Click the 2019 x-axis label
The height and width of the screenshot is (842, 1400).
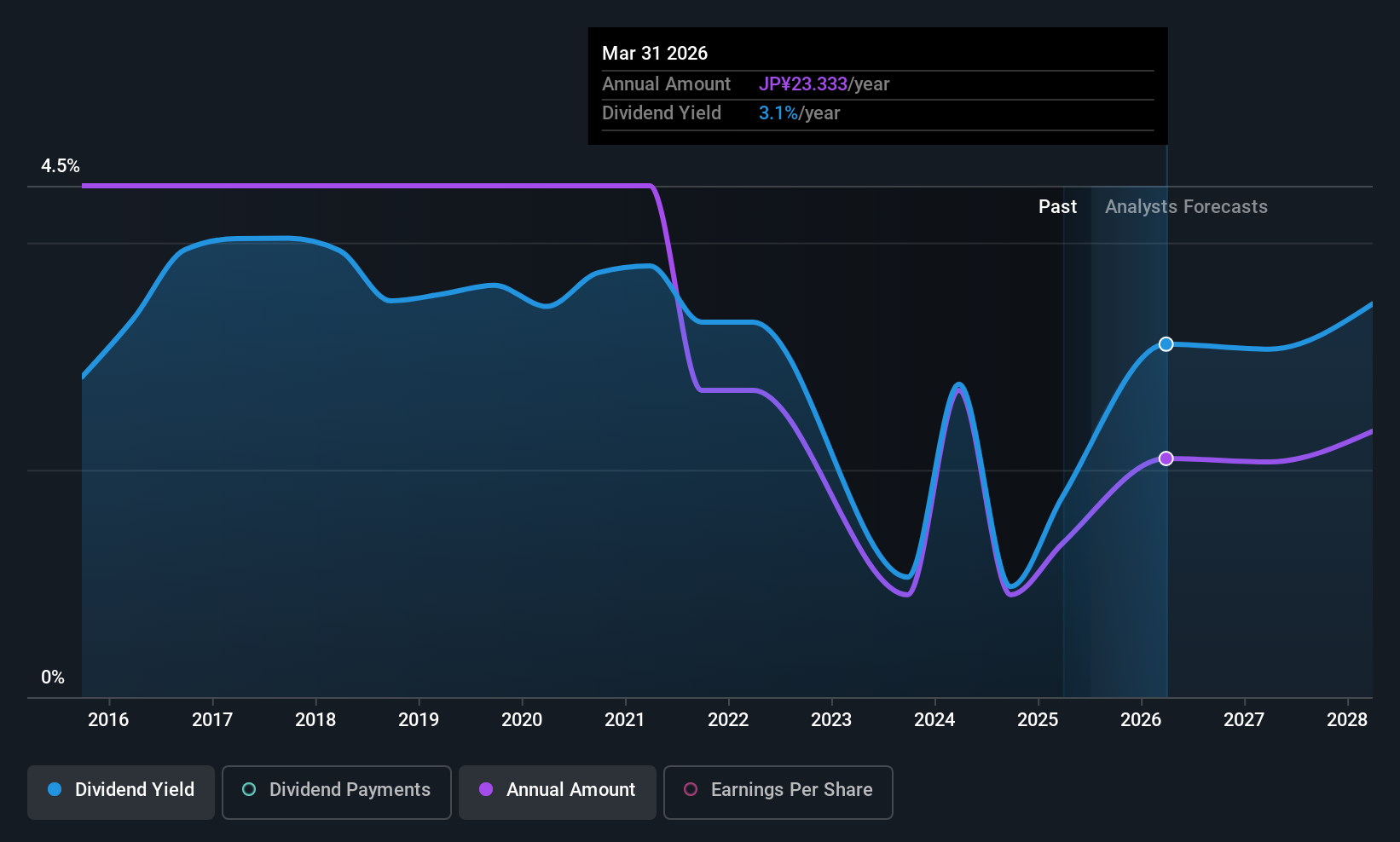[419, 720]
